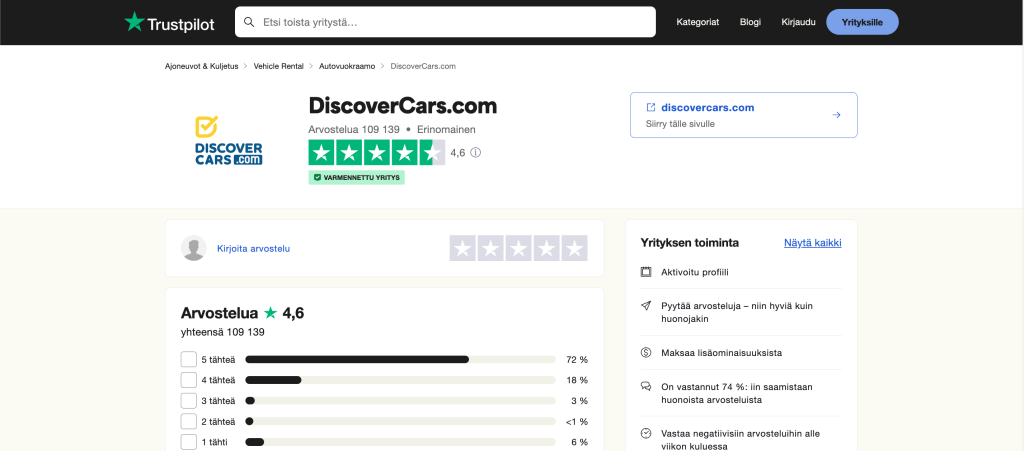Click the search magnifier icon
Screen dimensions: 1024x451
pyautogui.click(x=249, y=22)
